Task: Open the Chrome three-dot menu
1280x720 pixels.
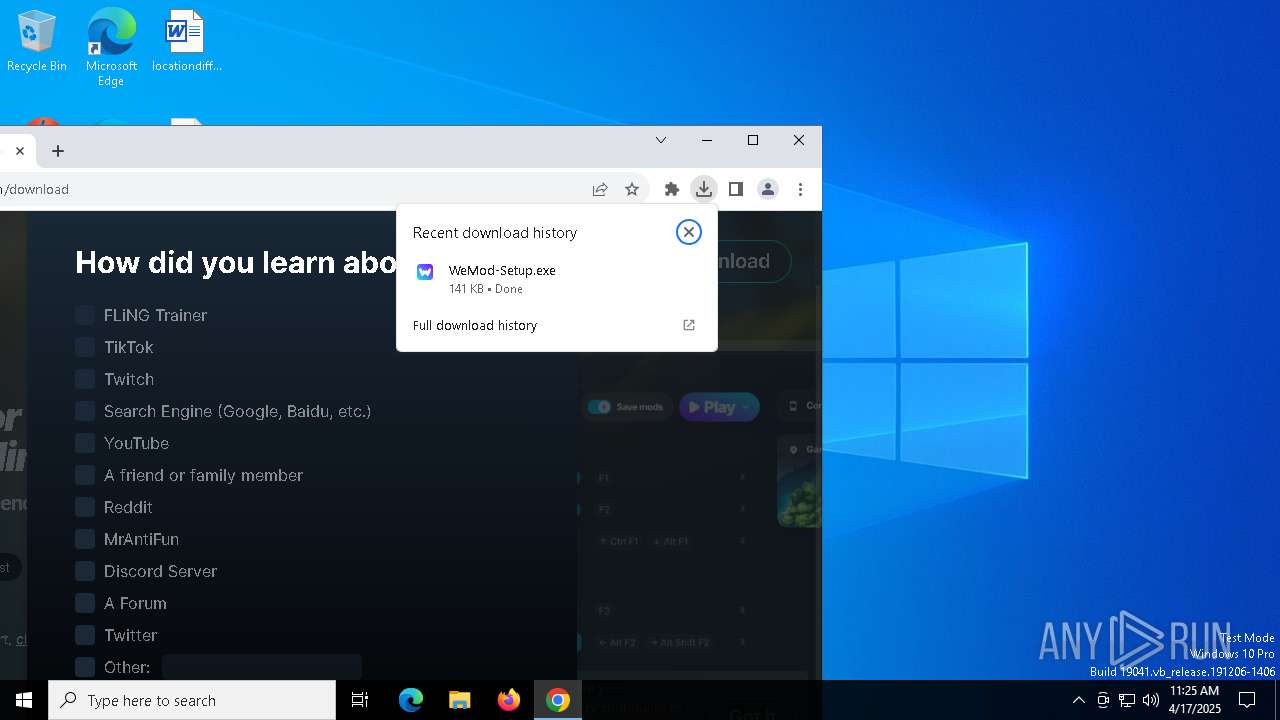Action: pos(800,189)
